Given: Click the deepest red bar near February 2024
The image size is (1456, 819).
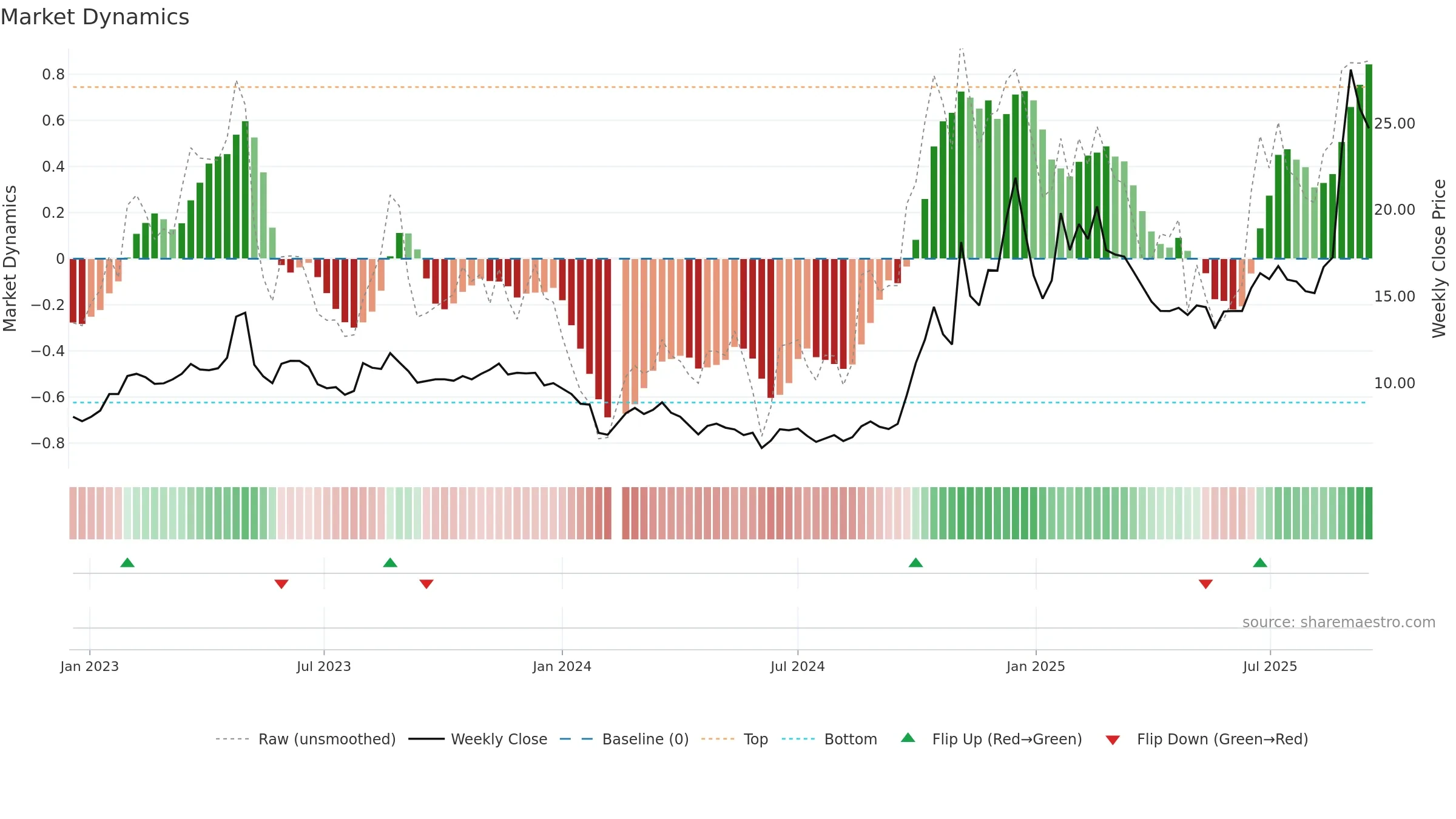Looking at the screenshot, I should pos(607,338).
